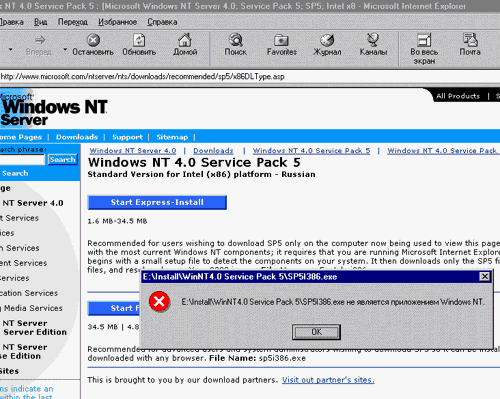Click the address bar URL field
This screenshot has width=500, height=399.
coord(250,77)
